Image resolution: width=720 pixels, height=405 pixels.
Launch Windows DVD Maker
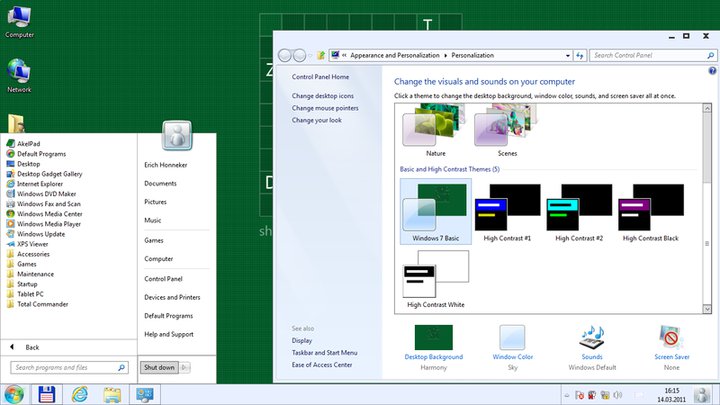tap(46, 194)
